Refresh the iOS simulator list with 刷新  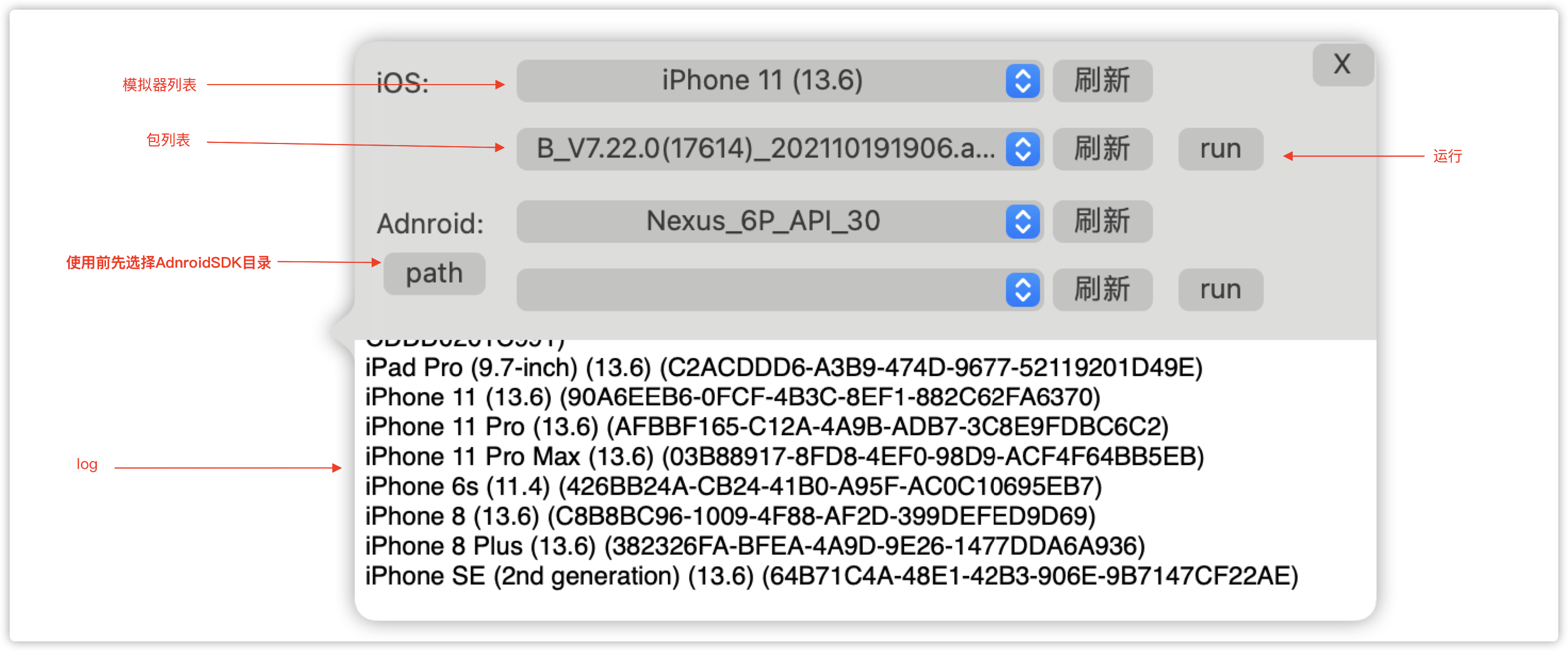[x=1102, y=81]
